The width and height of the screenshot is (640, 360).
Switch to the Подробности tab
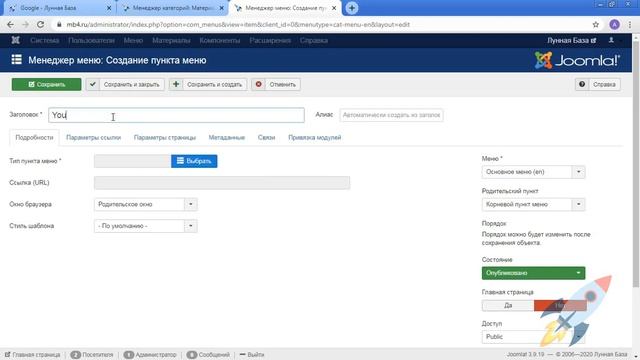coord(34,138)
